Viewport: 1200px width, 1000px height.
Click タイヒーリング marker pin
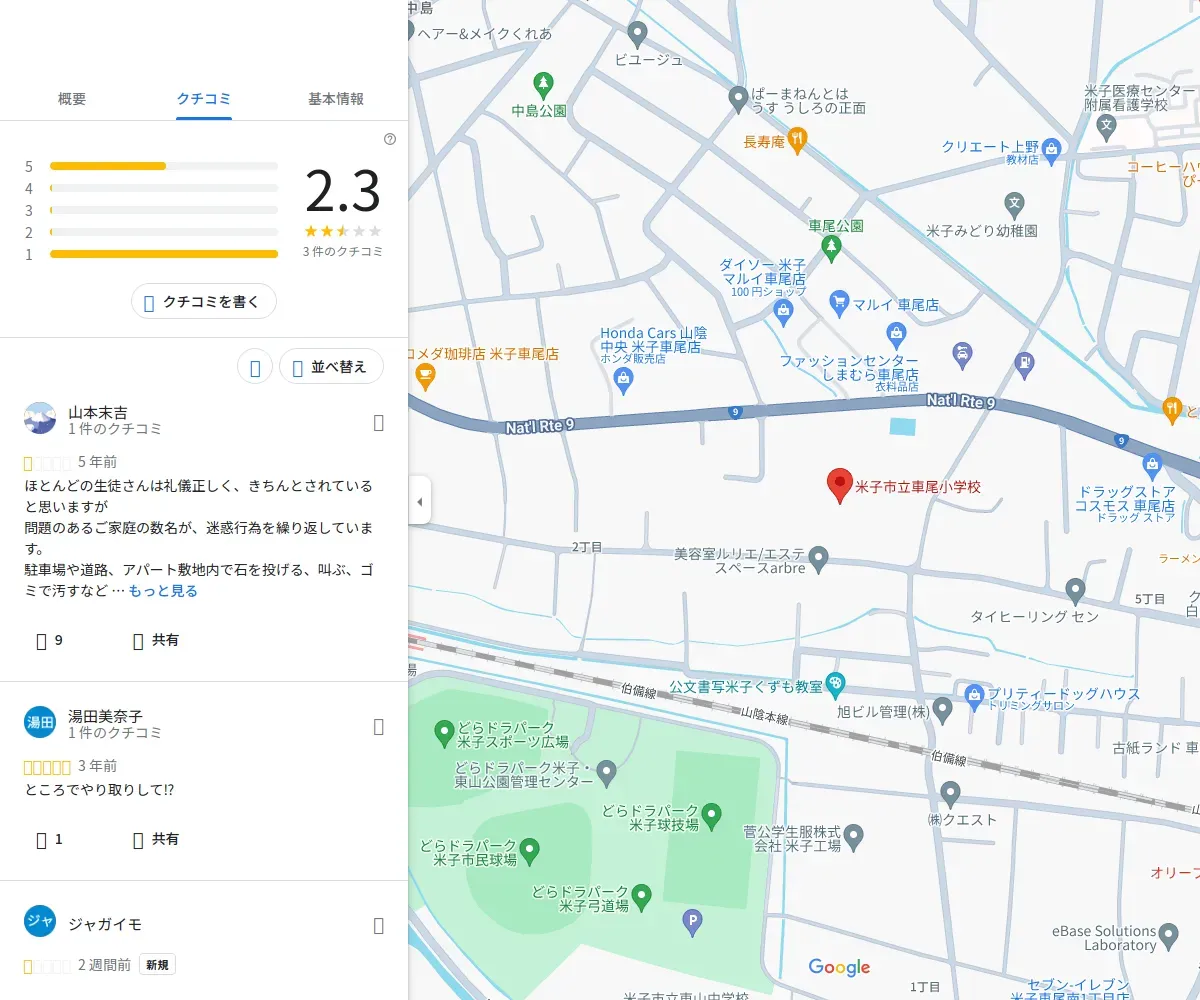point(1076,589)
